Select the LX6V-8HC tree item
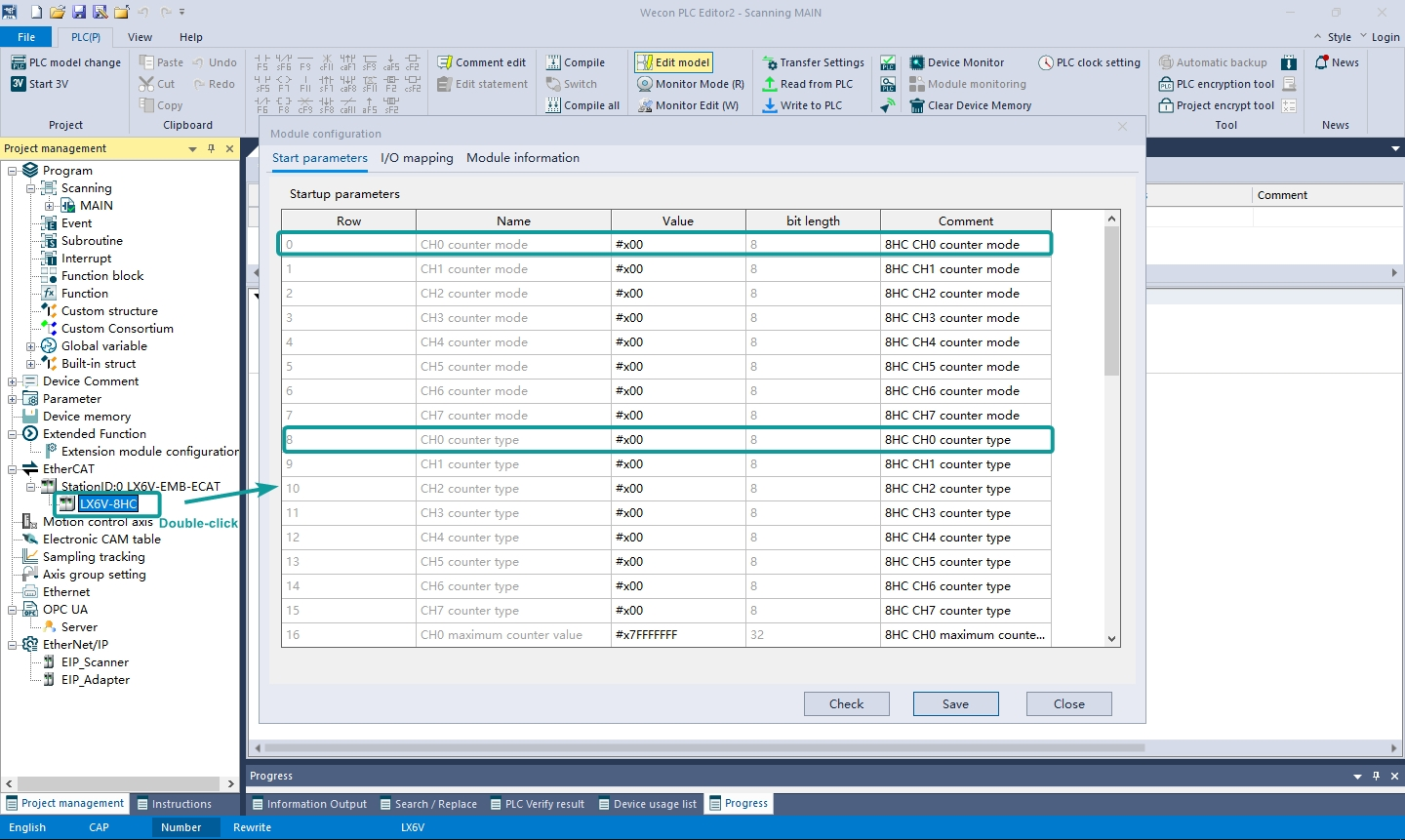 [108, 504]
